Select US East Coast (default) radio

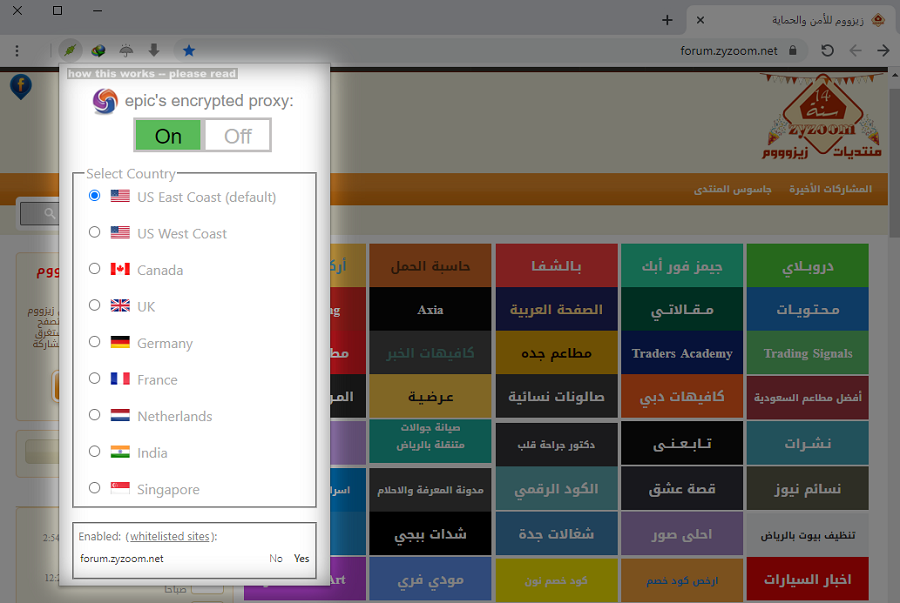[95, 196]
